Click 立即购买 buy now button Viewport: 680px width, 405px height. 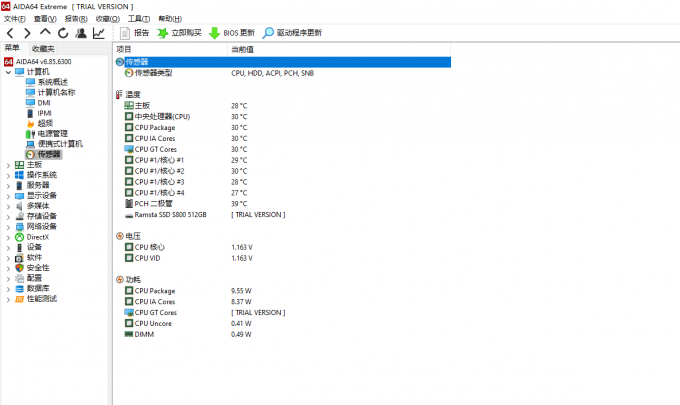pos(178,33)
